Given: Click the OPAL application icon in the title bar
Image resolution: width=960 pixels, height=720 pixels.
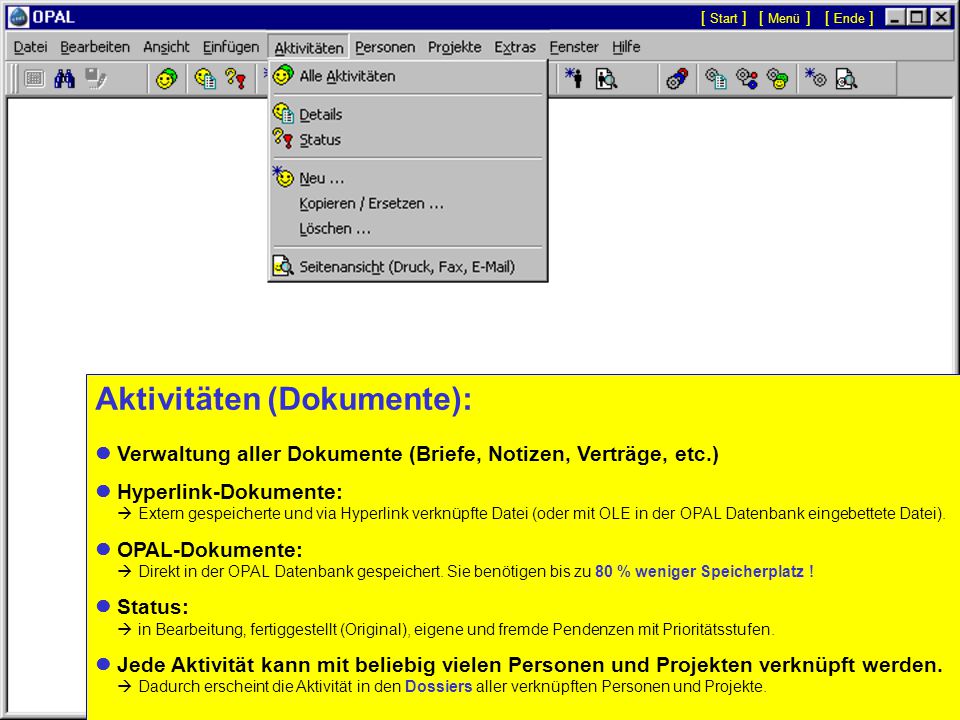Looking at the screenshot, I should (19, 17).
